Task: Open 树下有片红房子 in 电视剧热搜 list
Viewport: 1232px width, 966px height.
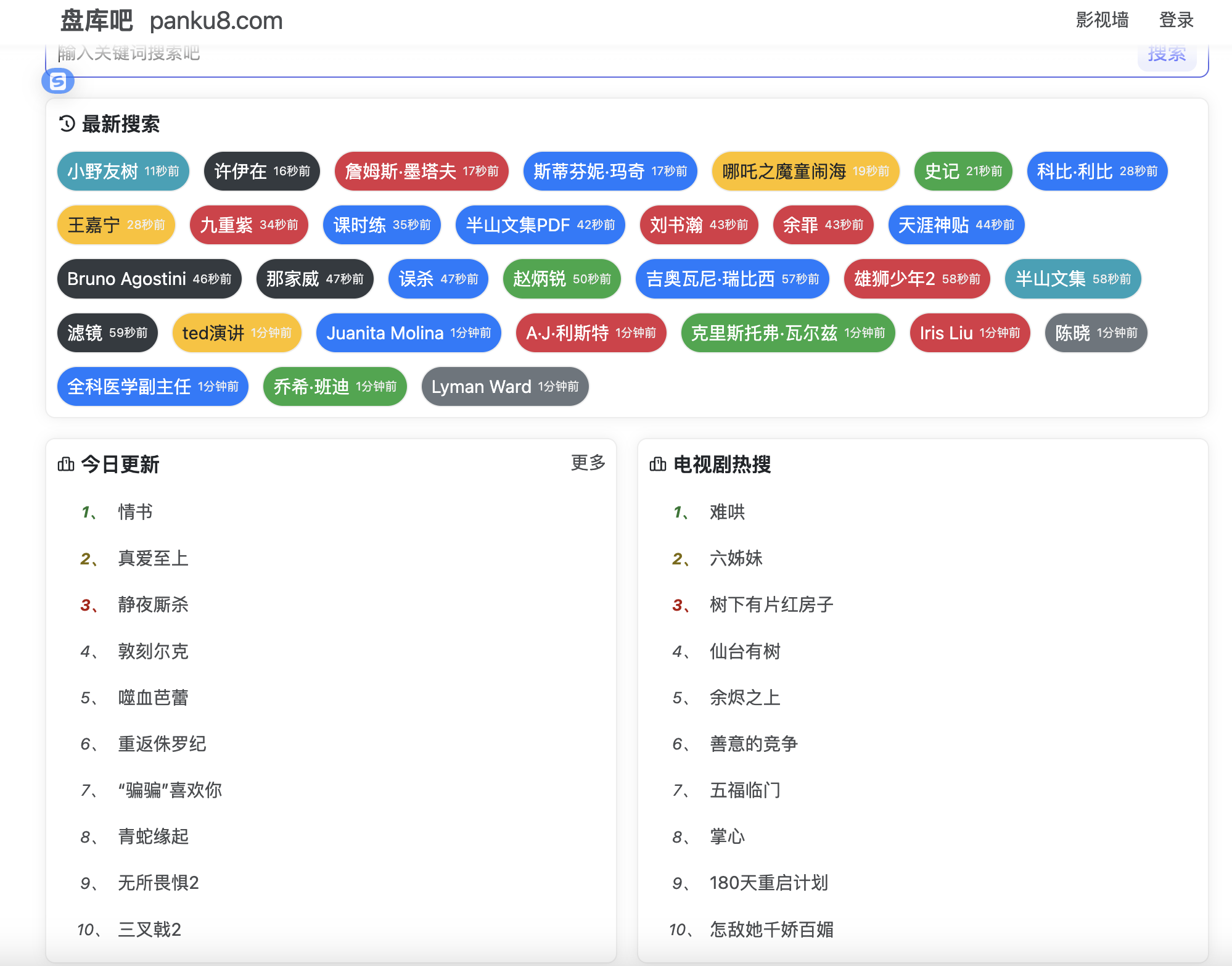Action: click(771, 605)
